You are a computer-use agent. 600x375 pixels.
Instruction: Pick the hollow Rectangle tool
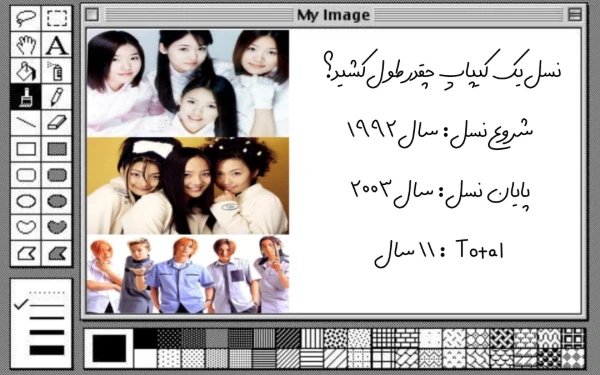point(26,149)
